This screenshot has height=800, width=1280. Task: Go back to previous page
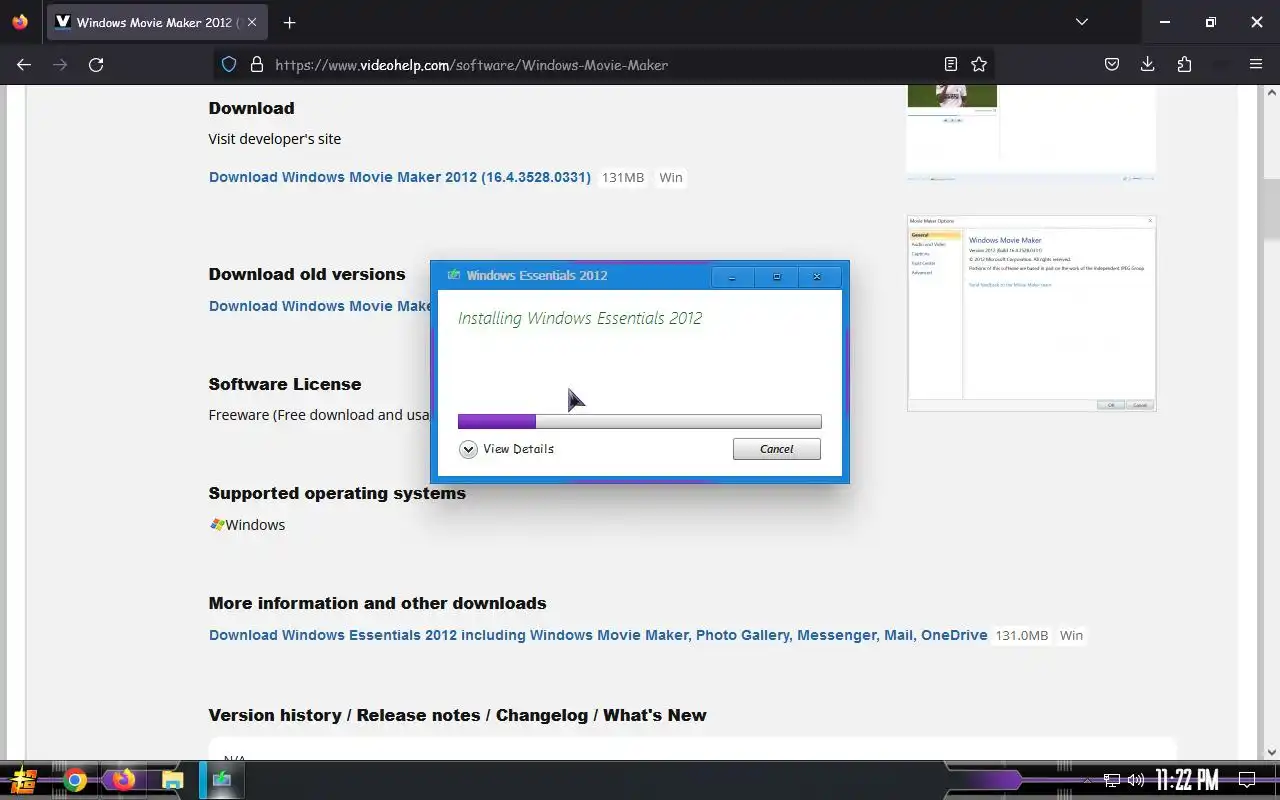[24, 64]
